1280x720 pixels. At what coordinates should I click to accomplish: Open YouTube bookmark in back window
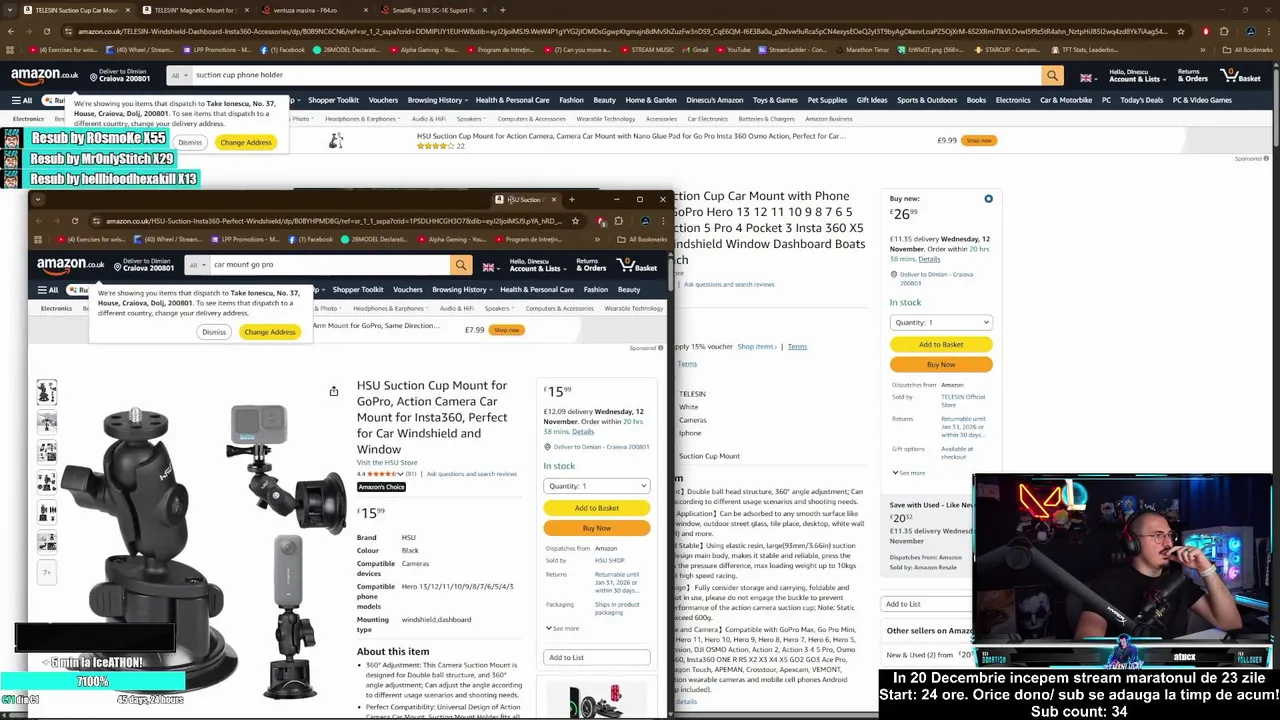click(x=734, y=49)
